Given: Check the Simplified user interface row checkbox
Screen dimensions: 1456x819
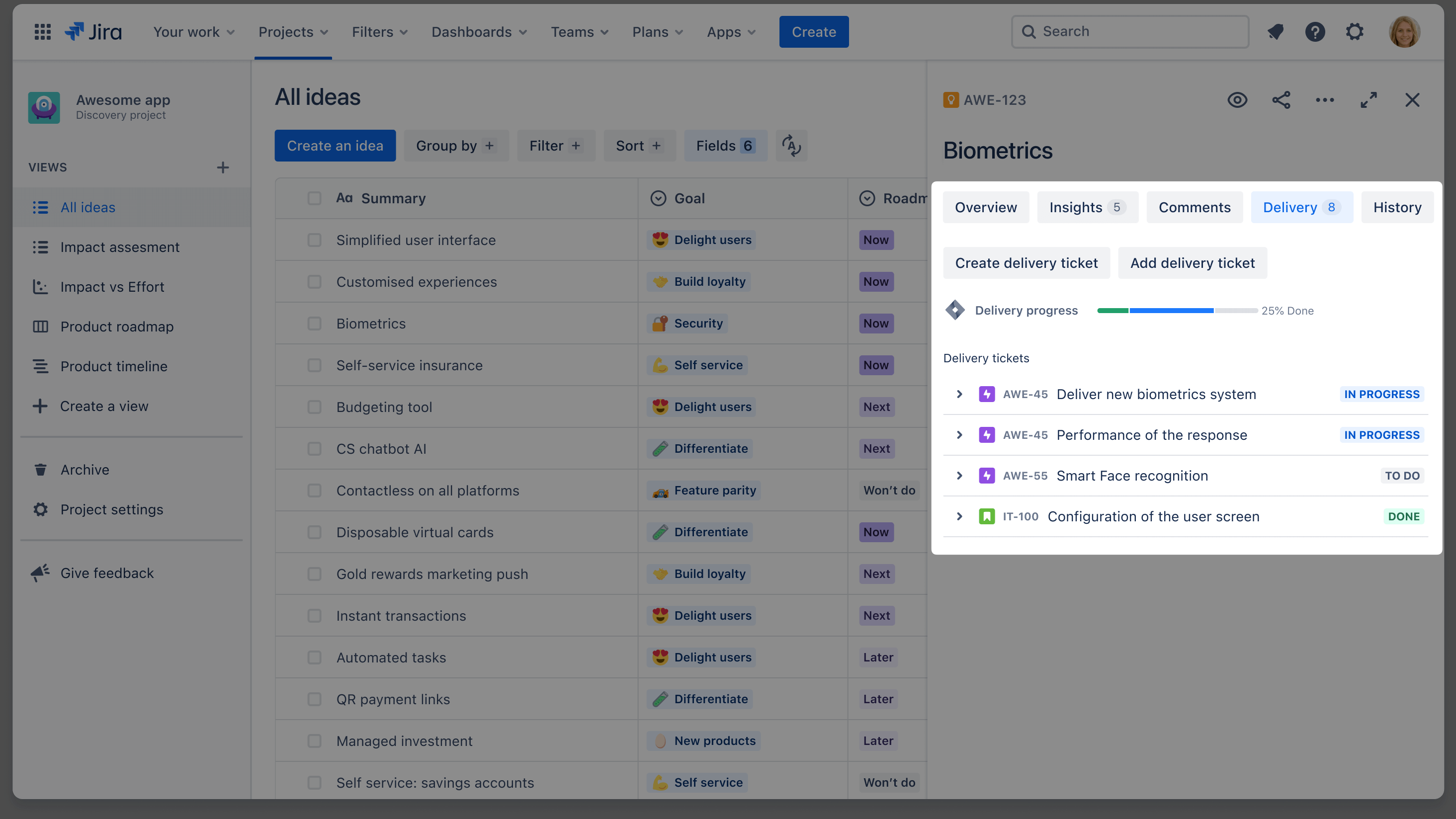Looking at the screenshot, I should [x=314, y=240].
